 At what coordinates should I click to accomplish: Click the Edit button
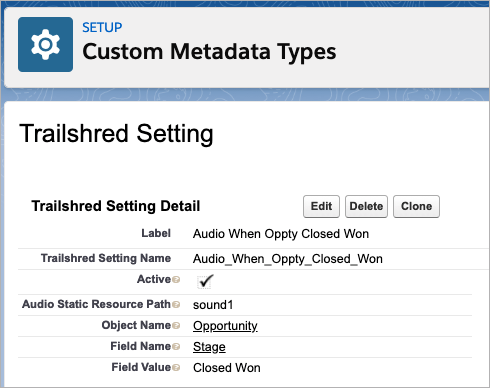(321, 206)
